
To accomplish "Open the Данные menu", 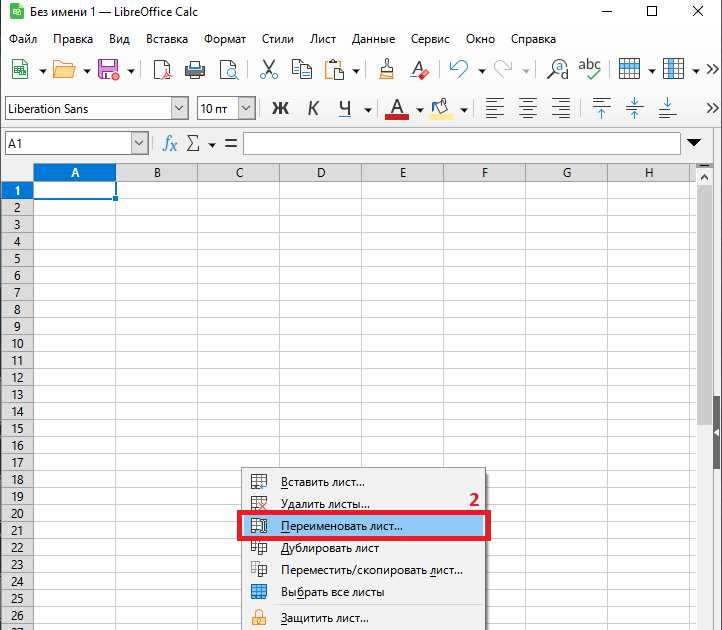I will tap(373, 39).
